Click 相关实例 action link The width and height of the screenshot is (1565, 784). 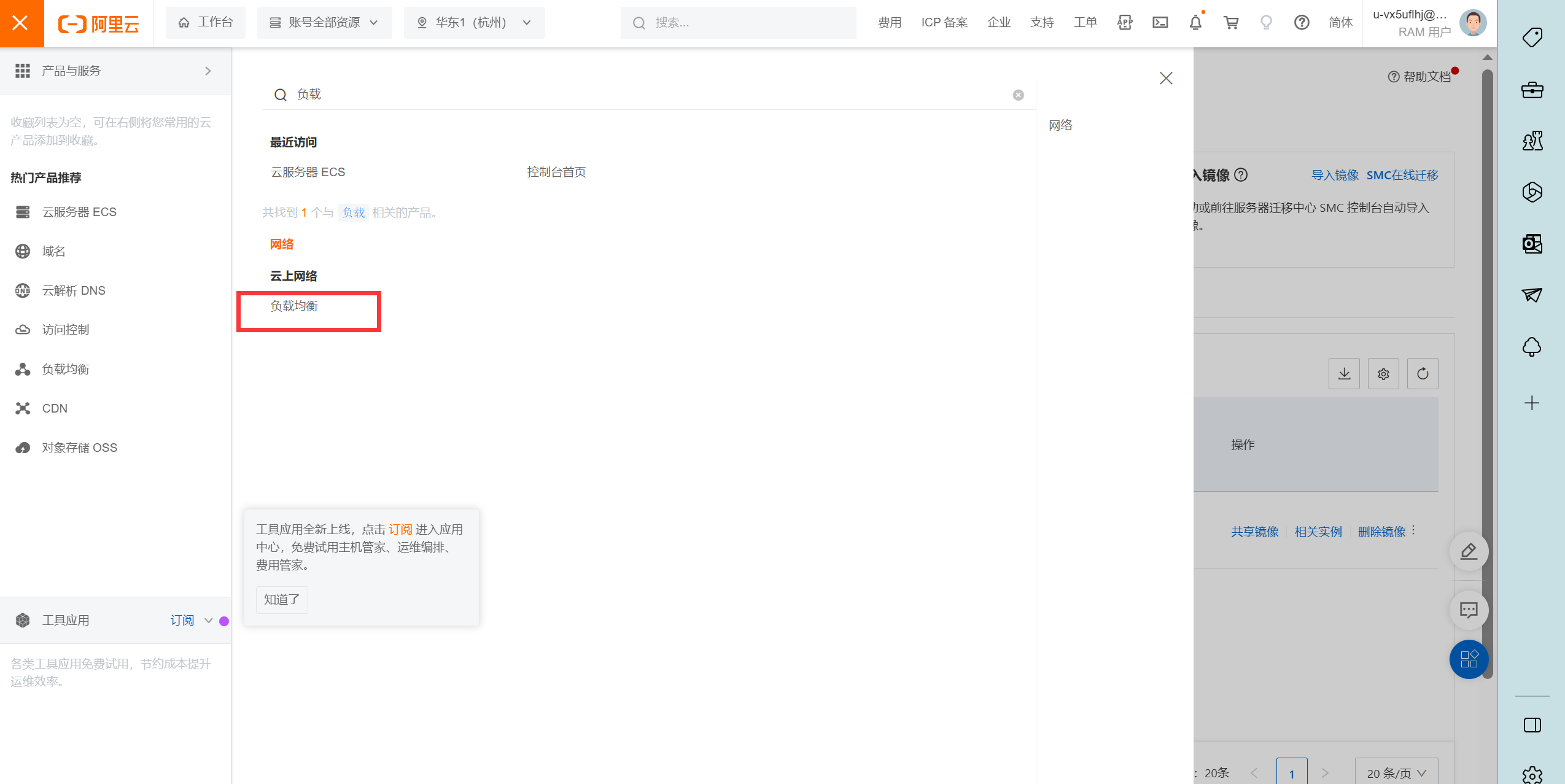tap(1318, 532)
